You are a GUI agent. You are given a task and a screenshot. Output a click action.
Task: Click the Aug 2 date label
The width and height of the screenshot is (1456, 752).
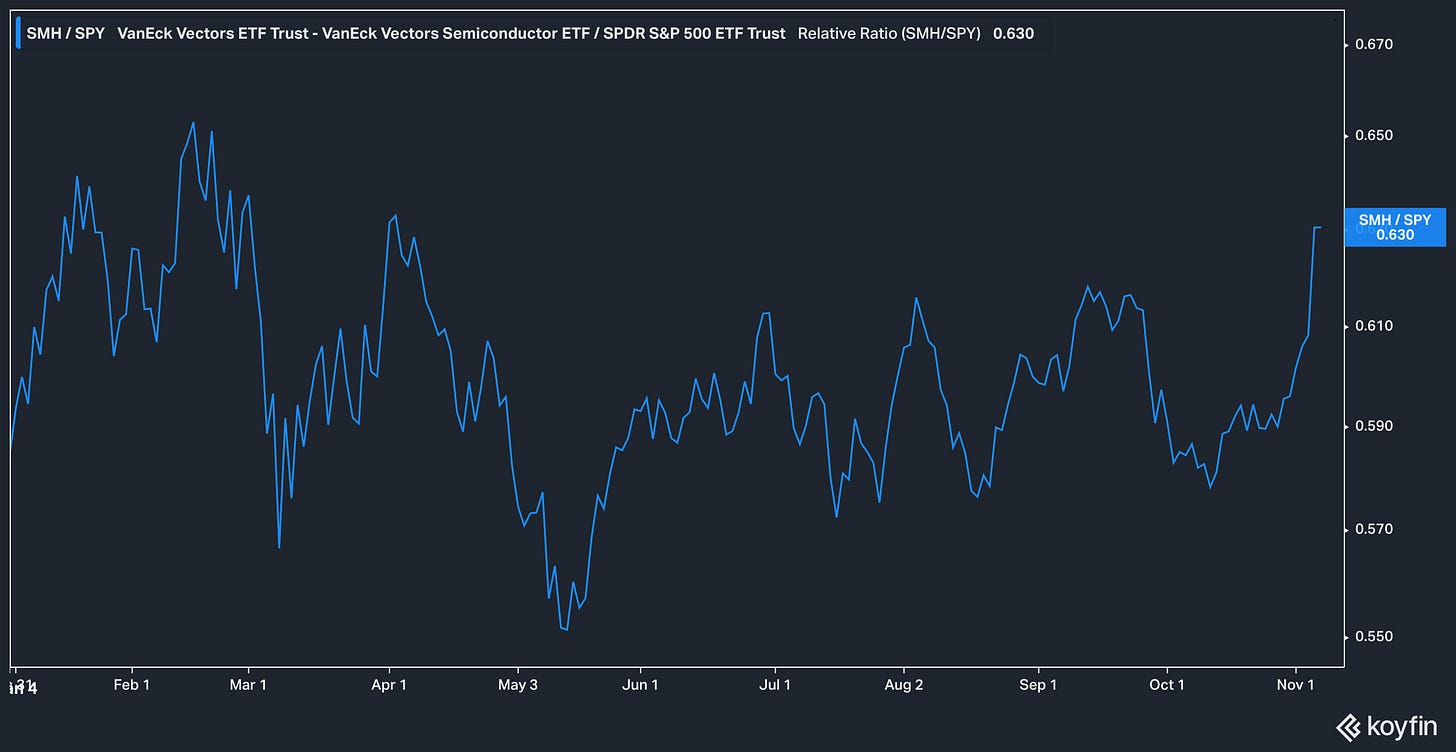tap(904, 685)
